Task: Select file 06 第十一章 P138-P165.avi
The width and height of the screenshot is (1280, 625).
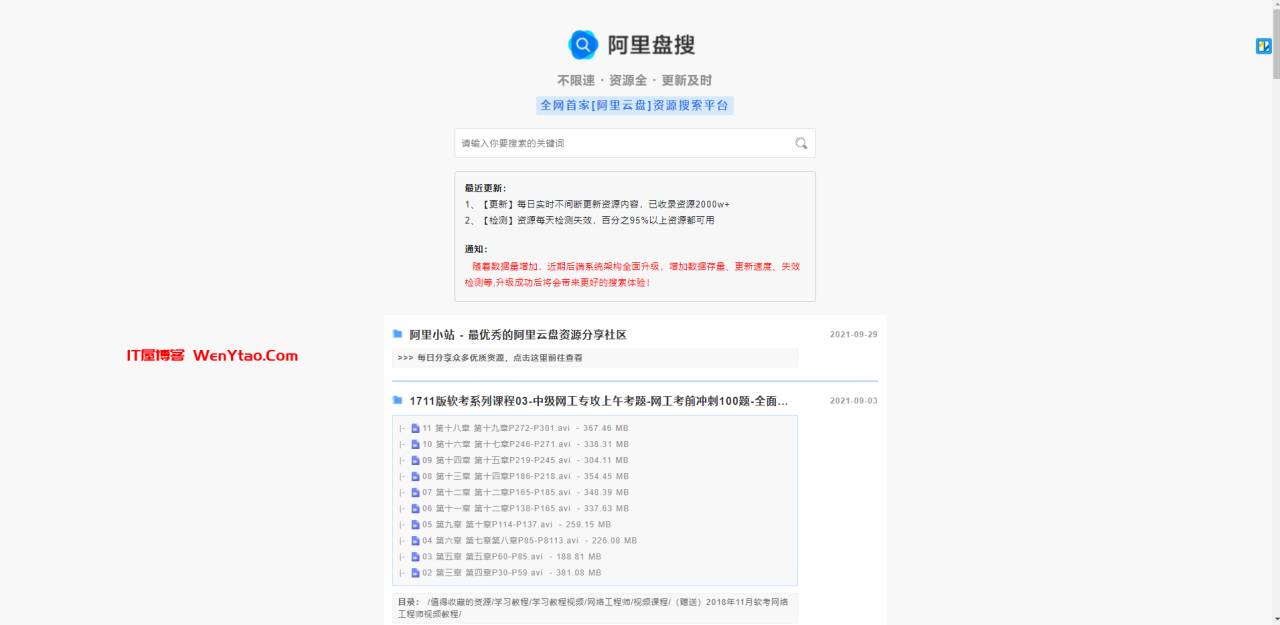Action: tap(496, 508)
